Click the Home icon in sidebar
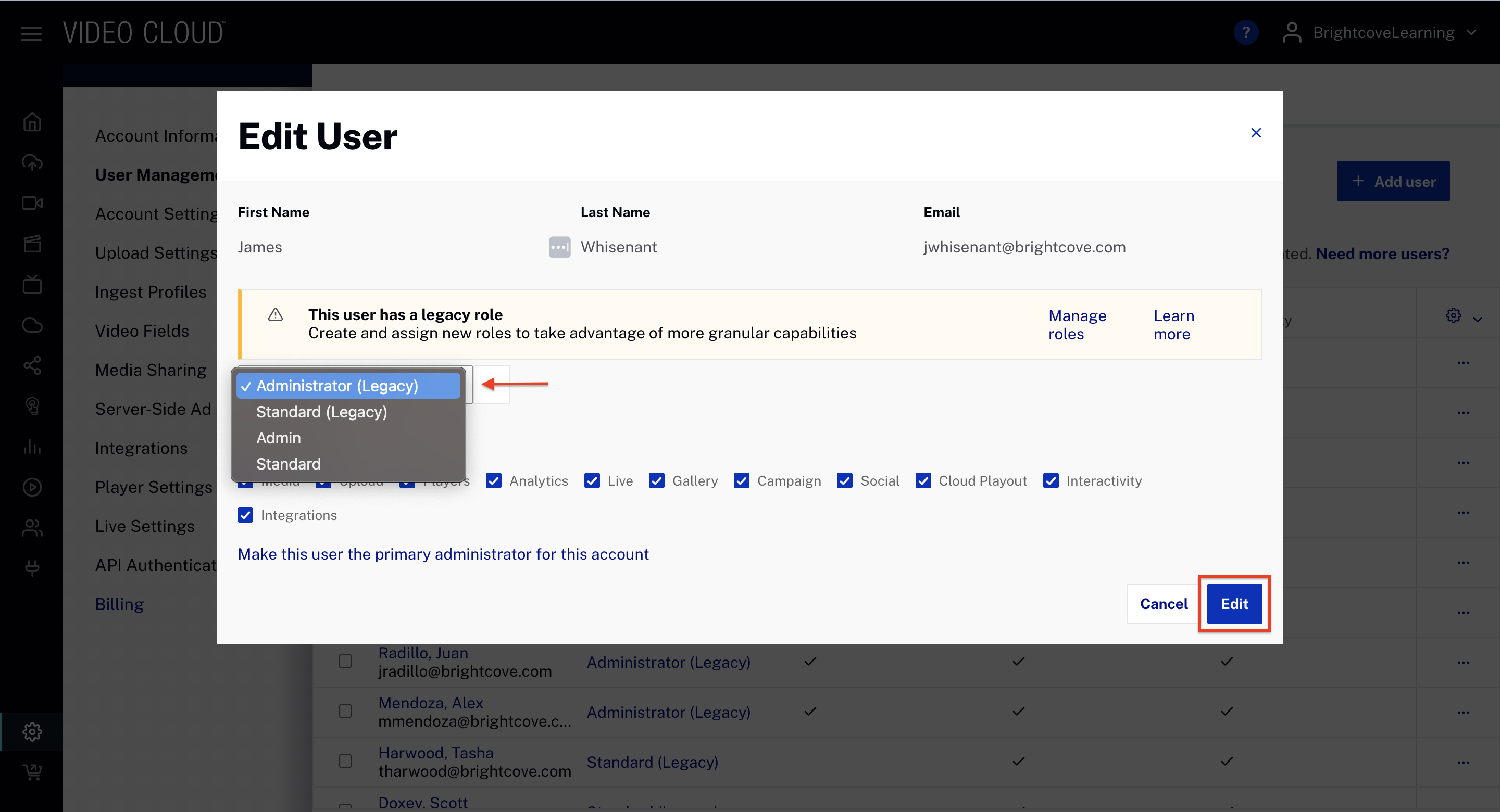Image resolution: width=1500 pixels, height=812 pixels. click(32, 122)
